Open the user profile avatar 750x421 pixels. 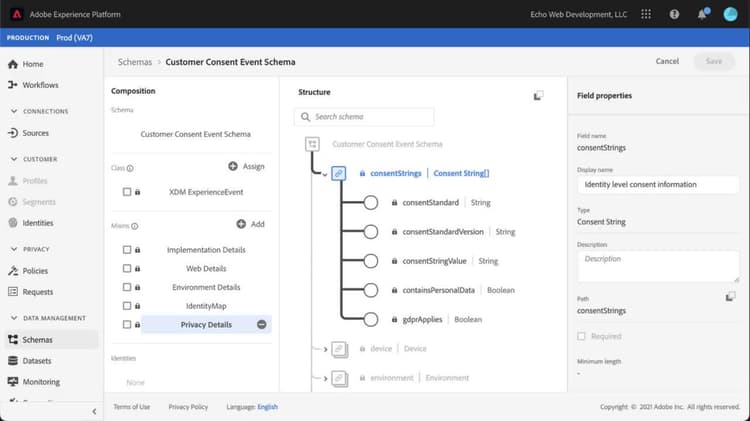point(730,14)
